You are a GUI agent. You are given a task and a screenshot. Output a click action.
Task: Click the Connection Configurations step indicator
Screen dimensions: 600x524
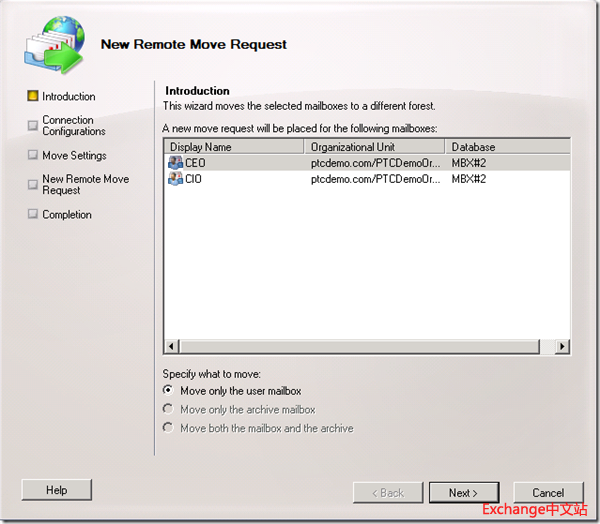[x=33, y=121]
